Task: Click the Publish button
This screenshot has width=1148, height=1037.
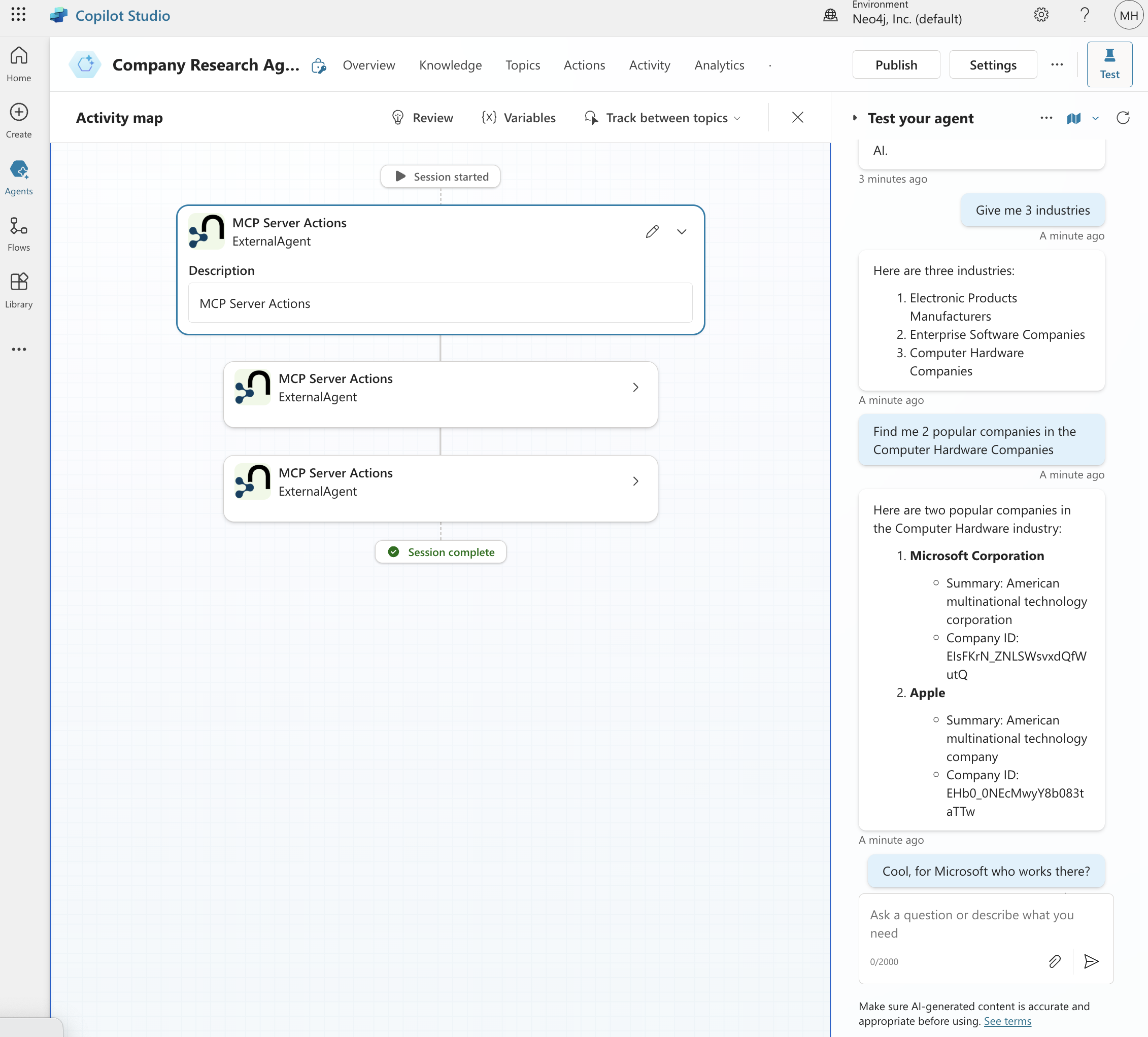Action: 896,64
